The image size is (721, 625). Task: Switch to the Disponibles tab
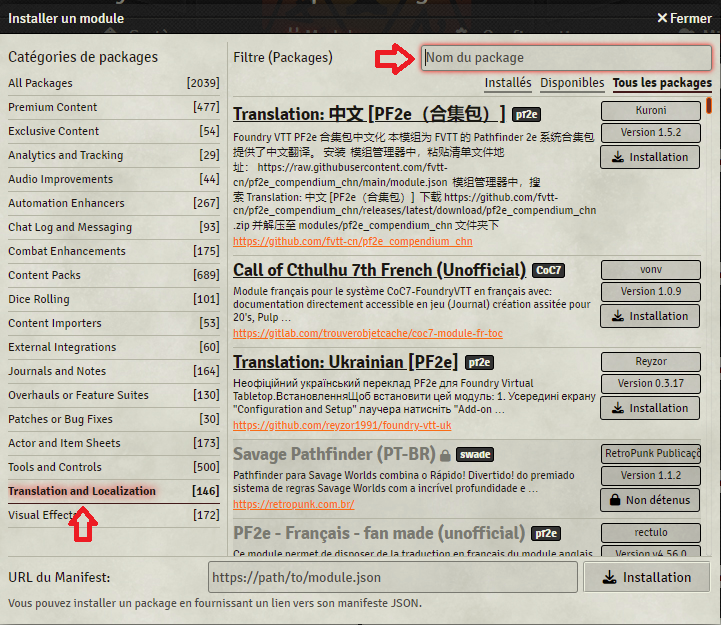point(572,83)
